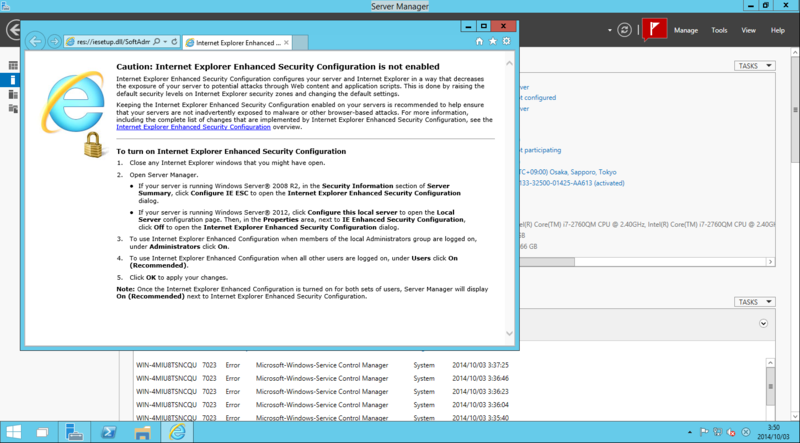Viewport: 800px width, 443px height.
Task: Click Internet Explorer logo with padlock
Action: point(74,113)
